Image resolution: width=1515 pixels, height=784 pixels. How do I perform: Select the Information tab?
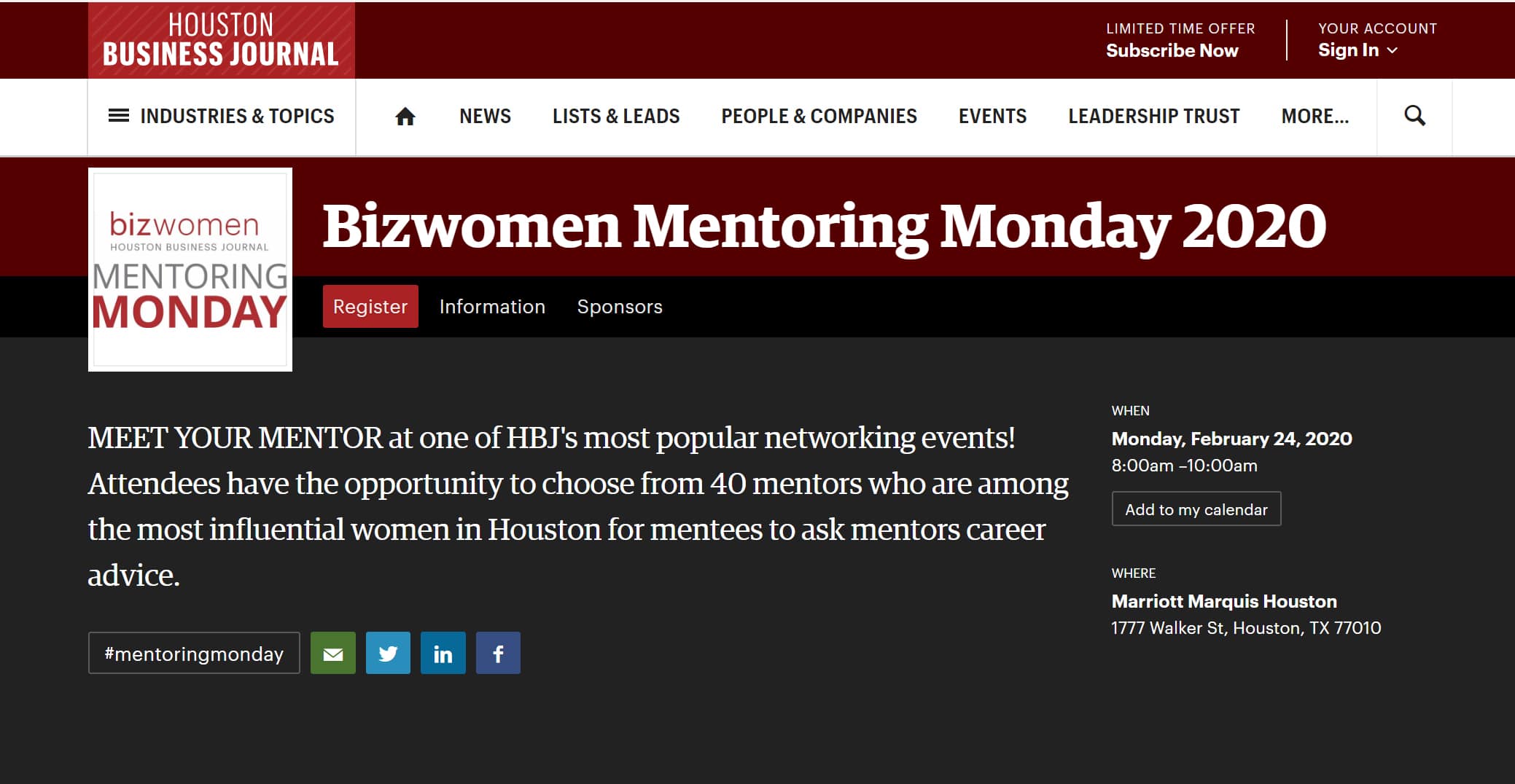tap(492, 307)
